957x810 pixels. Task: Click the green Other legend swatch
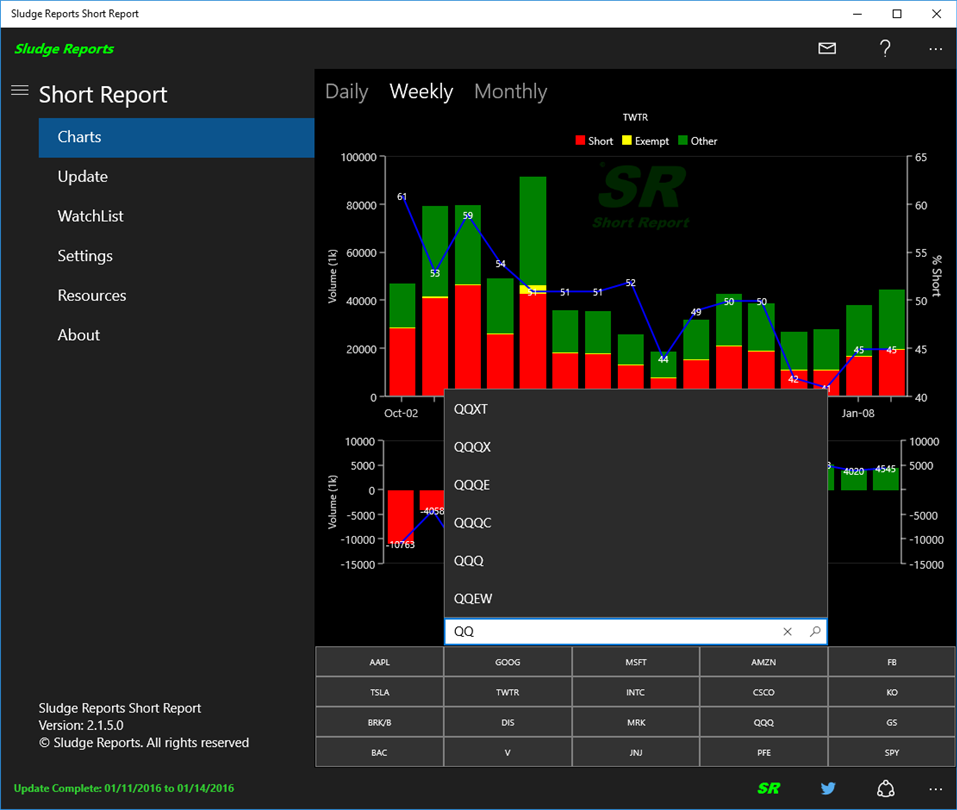pyautogui.click(x=683, y=141)
